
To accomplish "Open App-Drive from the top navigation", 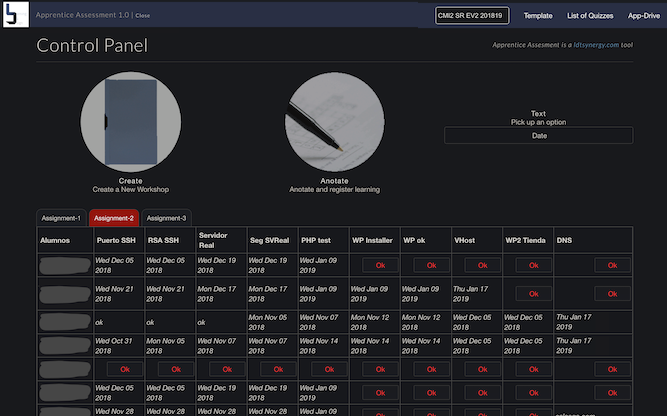I will tap(643, 15).
